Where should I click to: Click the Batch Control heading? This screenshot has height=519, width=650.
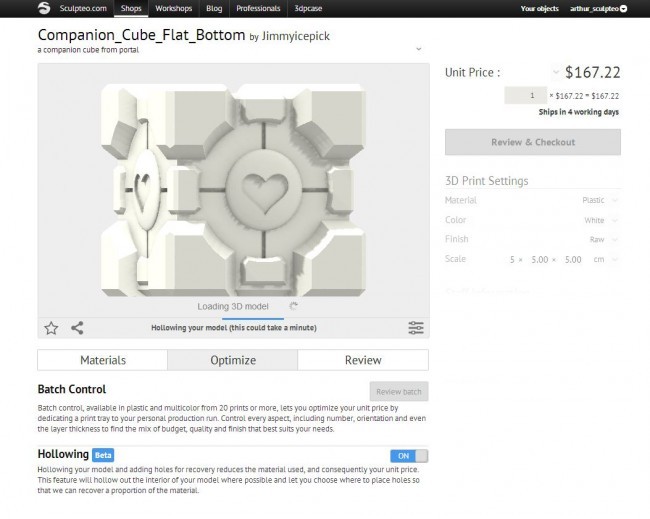[x=72, y=389]
